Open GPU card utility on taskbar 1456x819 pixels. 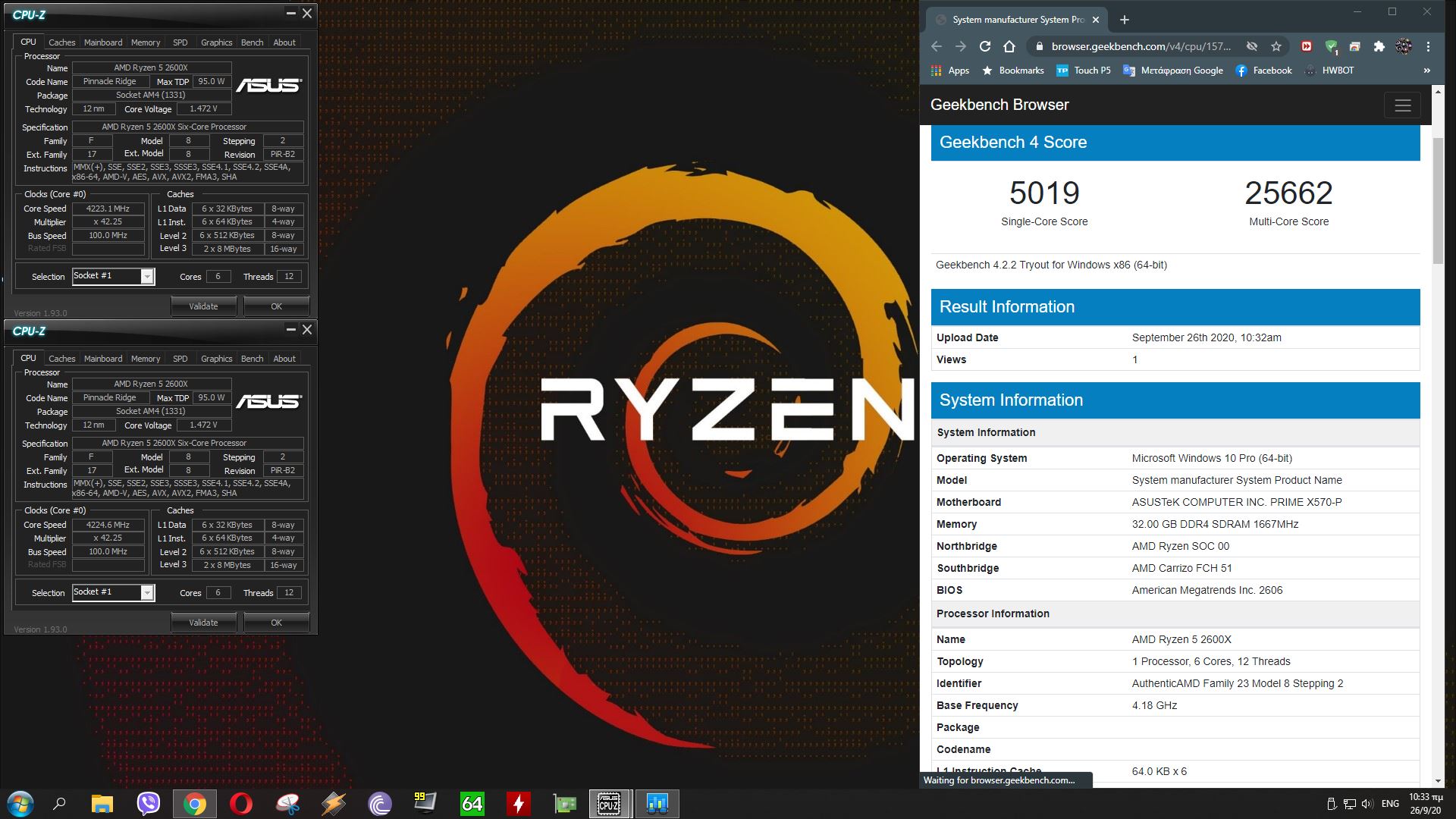(565, 804)
